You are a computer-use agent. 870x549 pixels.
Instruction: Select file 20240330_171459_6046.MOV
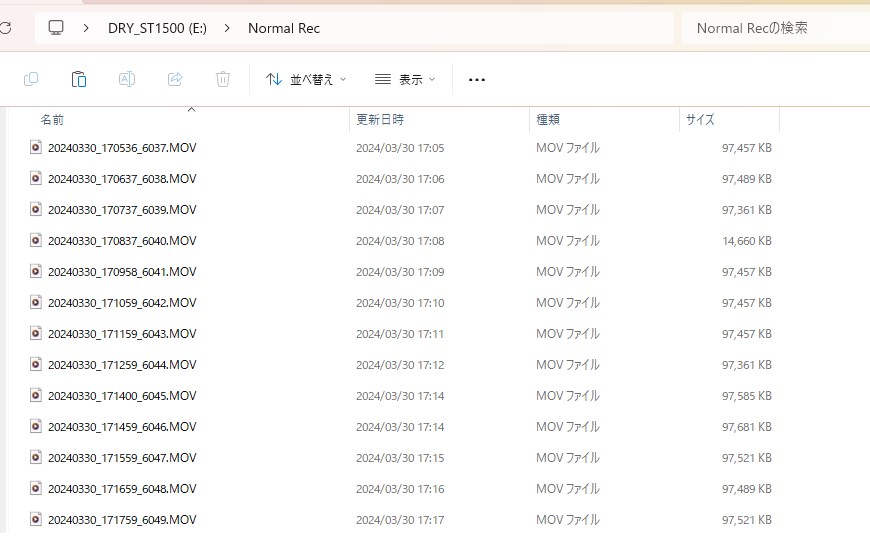[122, 427]
